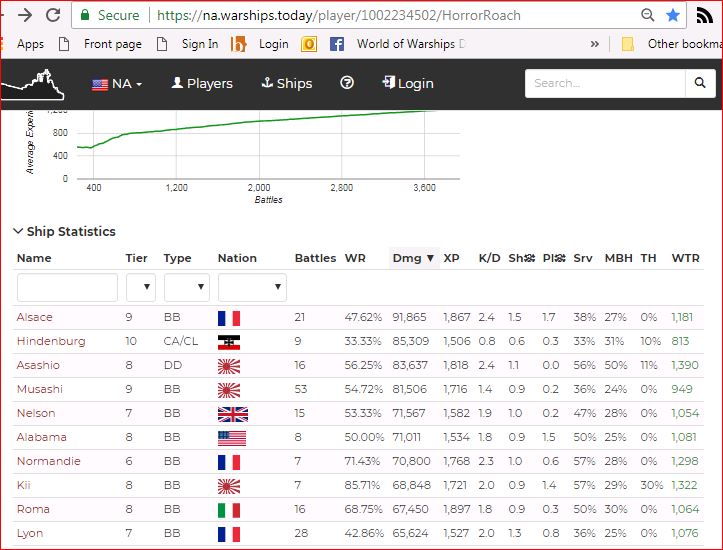Open the Ships menu item
Image resolution: width=723 pixels, height=550 pixels.
coord(287,83)
